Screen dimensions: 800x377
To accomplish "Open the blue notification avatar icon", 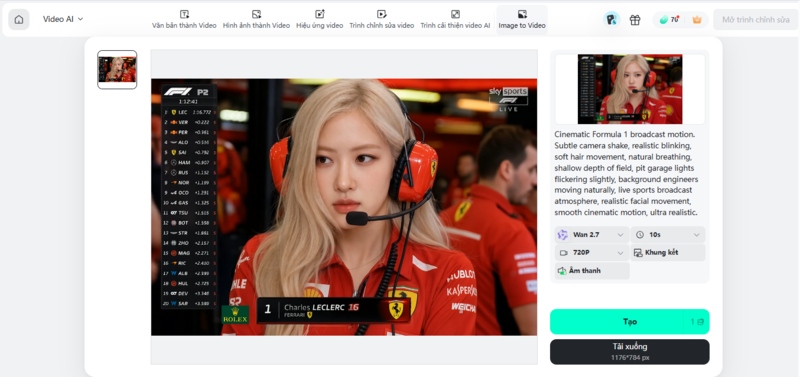I will point(611,19).
